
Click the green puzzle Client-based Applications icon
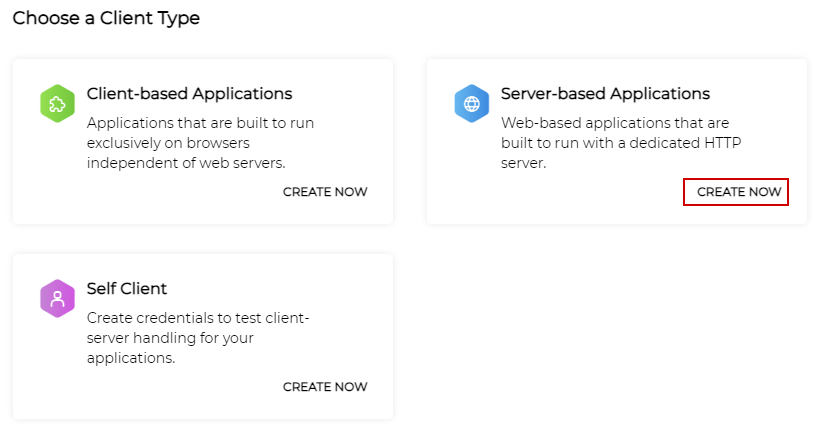[x=57, y=104]
